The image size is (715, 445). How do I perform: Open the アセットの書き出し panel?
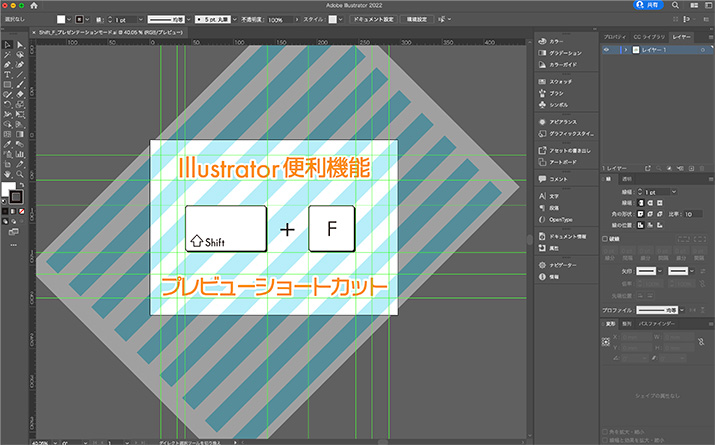pyautogui.click(x=566, y=150)
